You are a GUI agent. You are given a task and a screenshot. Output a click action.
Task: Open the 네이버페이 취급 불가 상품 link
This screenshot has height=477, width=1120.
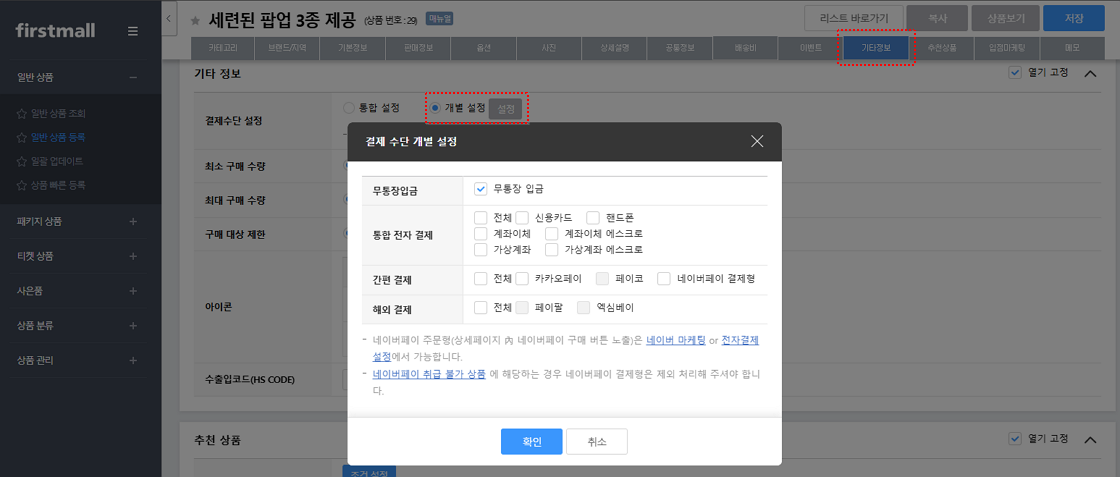click(x=429, y=373)
